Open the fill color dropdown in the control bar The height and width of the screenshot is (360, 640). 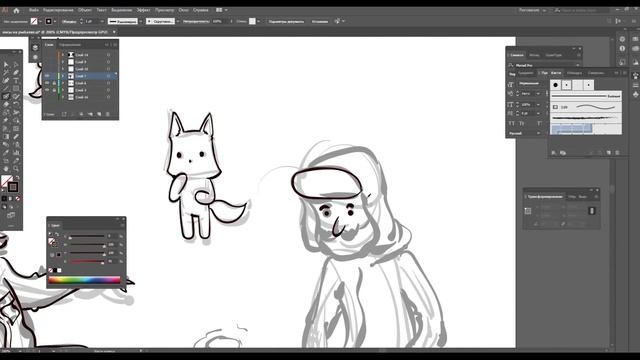tap(40, 21)
